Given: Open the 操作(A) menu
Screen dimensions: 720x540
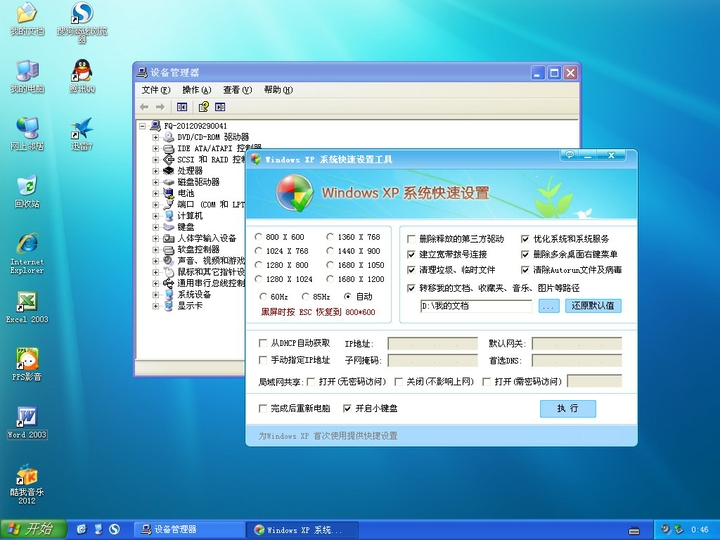Looking at the screenshot, I should coord(197,90).
